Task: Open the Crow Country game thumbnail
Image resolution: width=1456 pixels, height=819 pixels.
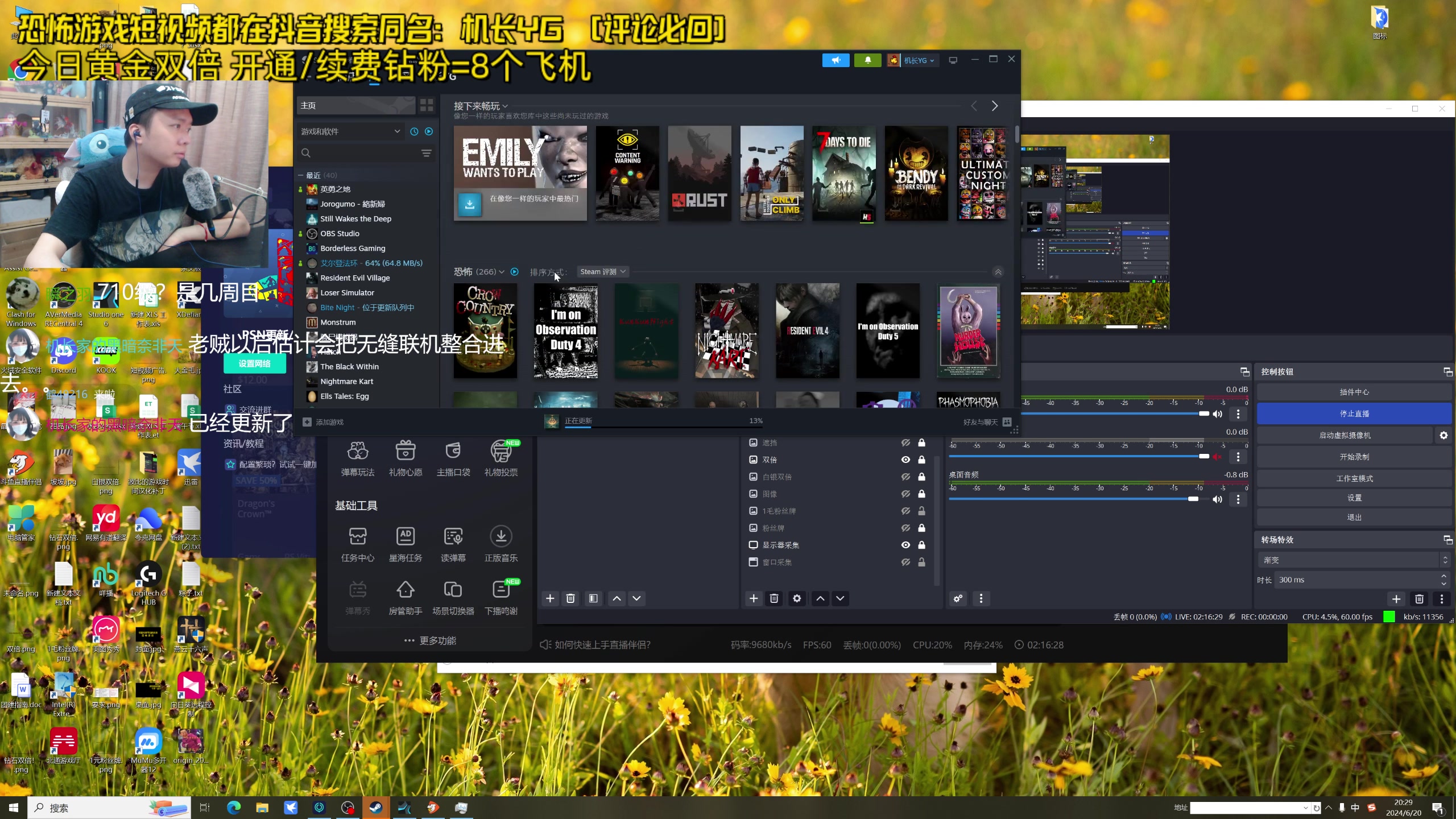Action: tap(485, 331)
